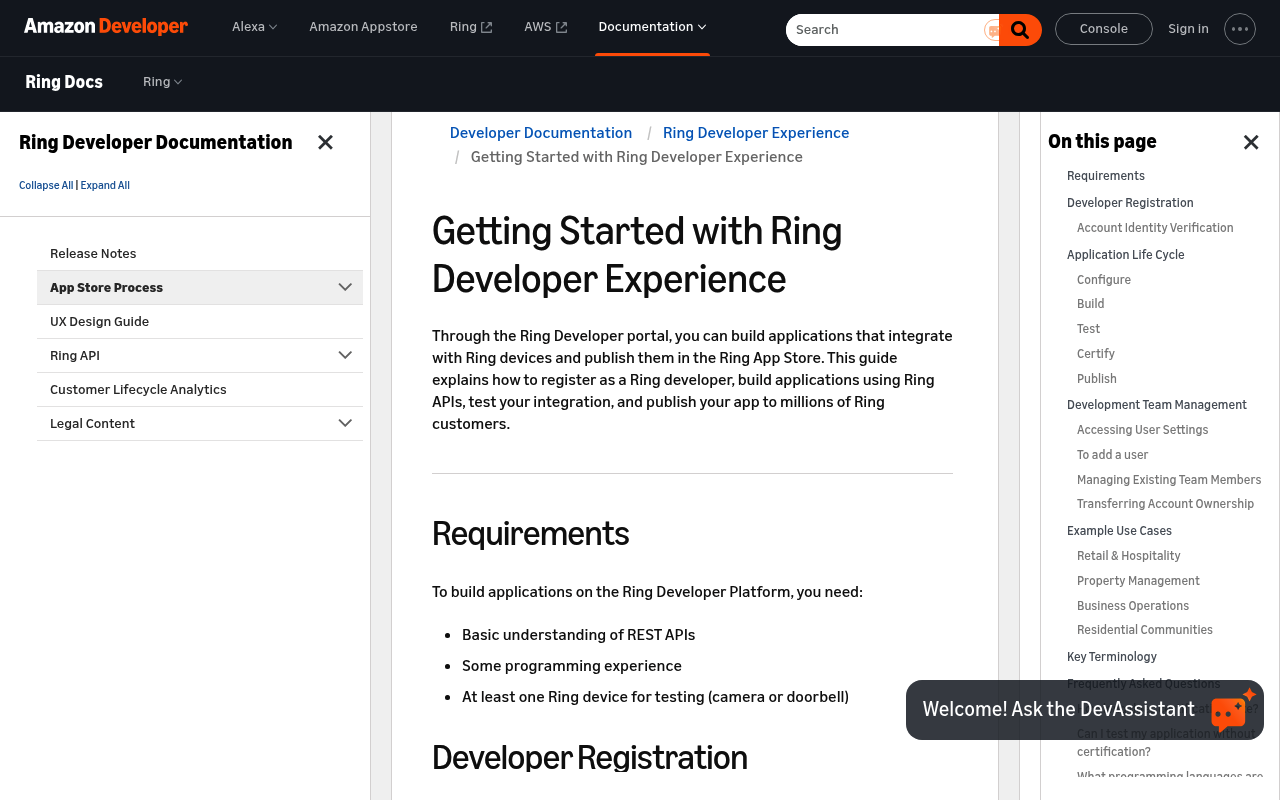
Task: Jump to the Test section
Action: point(1088,329)
